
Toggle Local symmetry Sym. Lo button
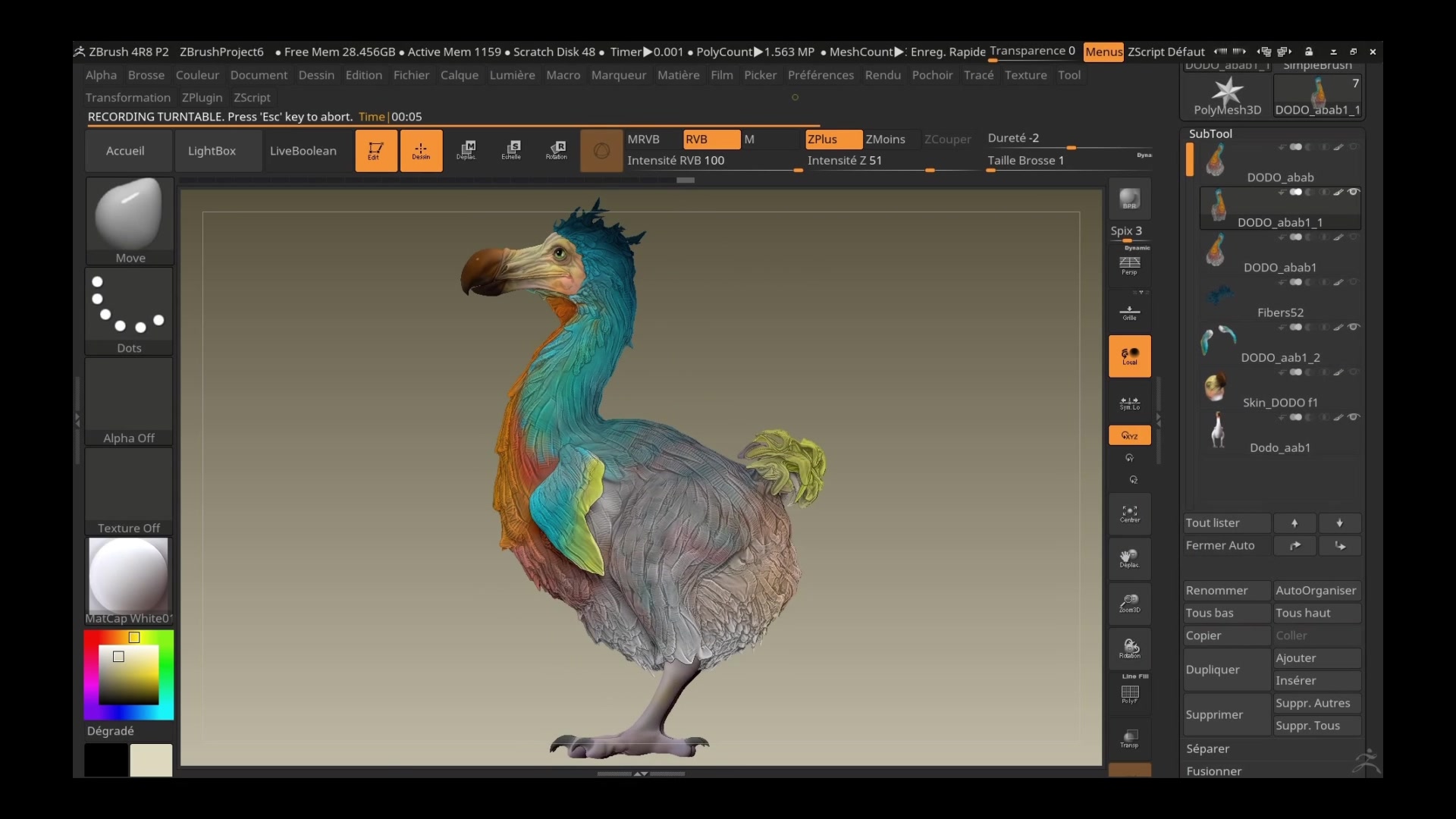pos(1129,403)
